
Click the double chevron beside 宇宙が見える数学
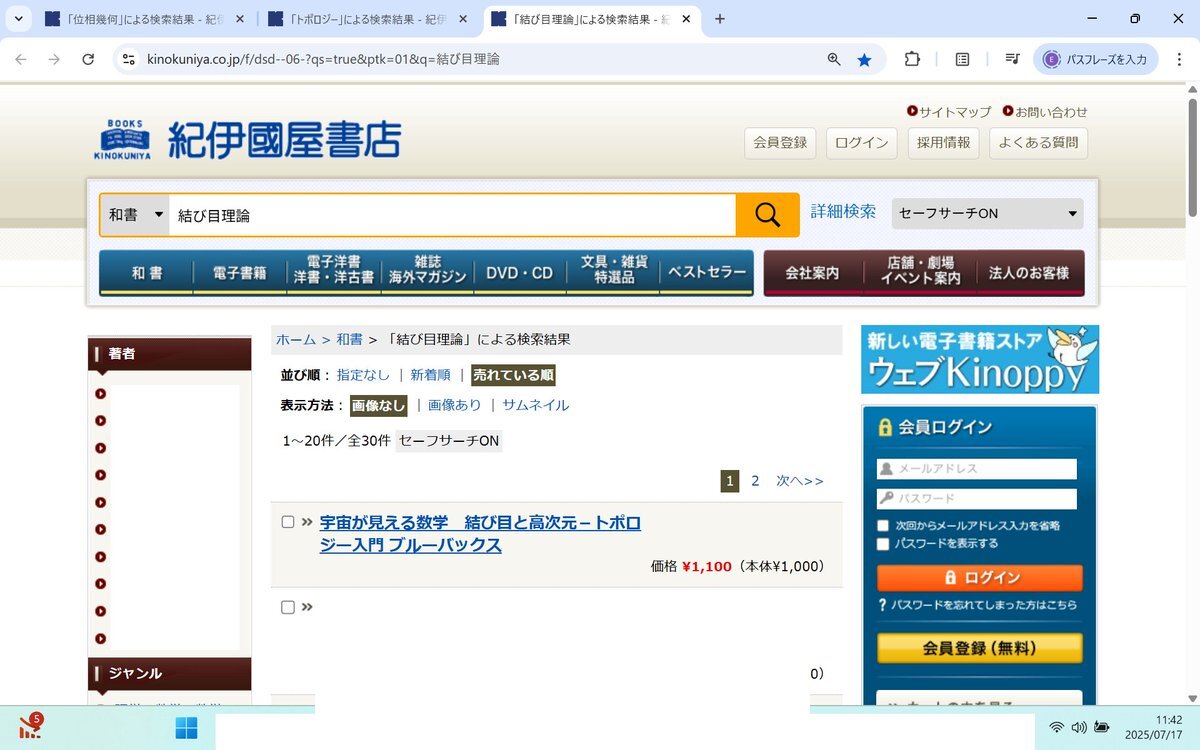[x=307, y=522]
